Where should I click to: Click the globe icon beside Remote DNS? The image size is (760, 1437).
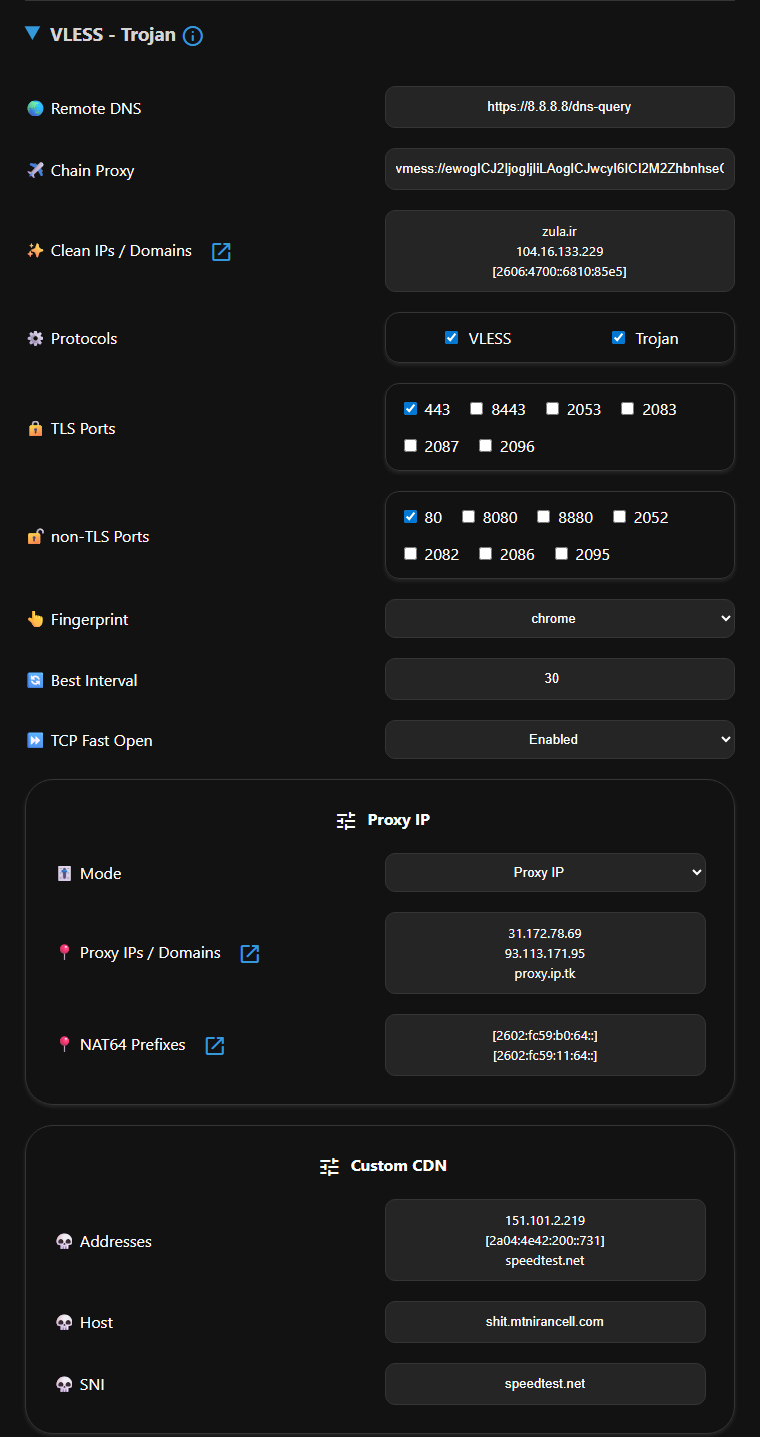pos(34,107)
